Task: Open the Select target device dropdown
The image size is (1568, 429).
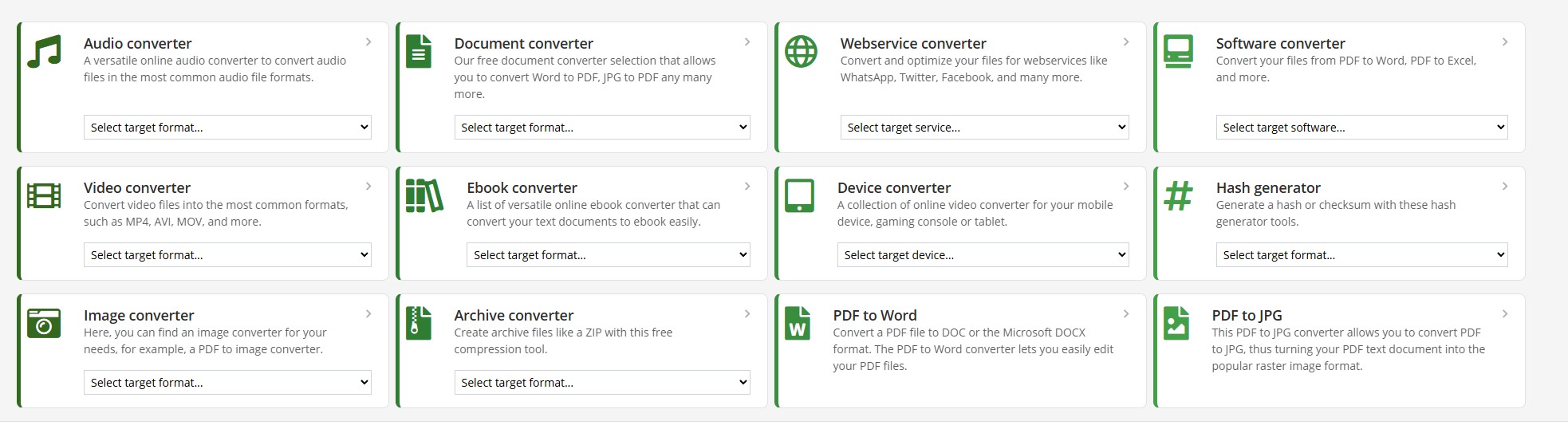Action: 983,255
